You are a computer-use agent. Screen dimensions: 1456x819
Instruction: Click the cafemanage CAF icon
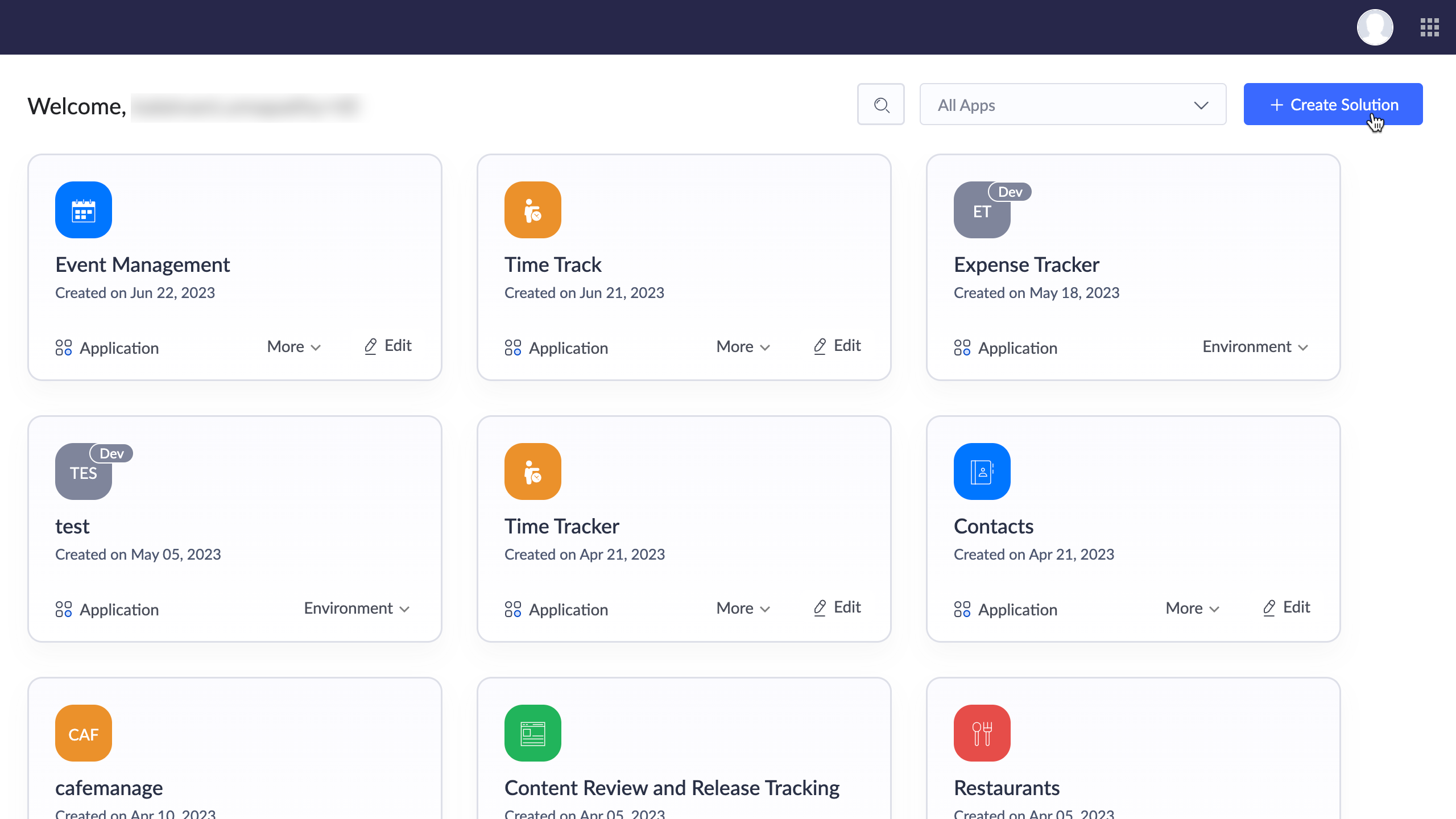(84, 733)
